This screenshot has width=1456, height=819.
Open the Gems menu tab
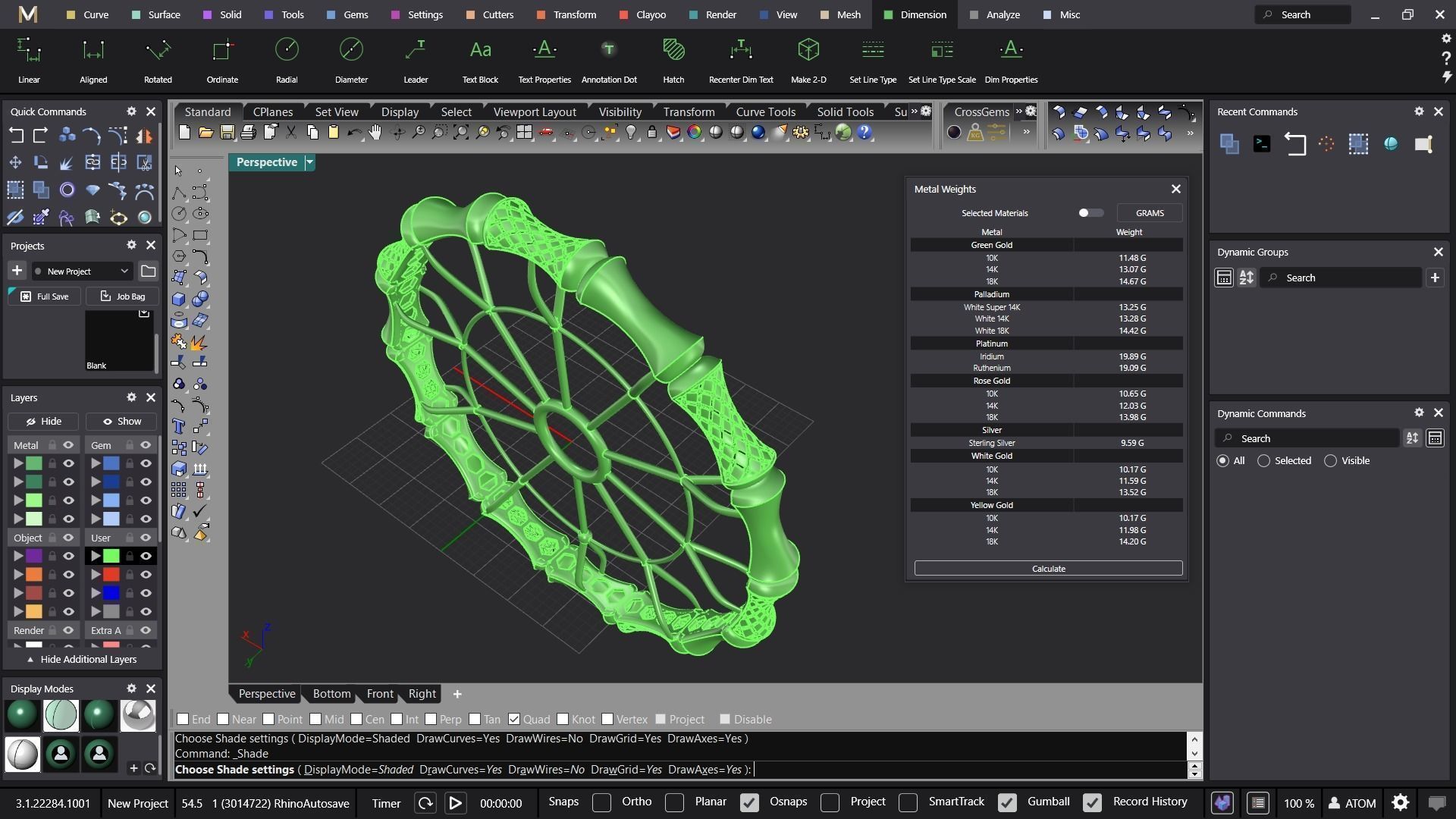click(x=347, y=14)
